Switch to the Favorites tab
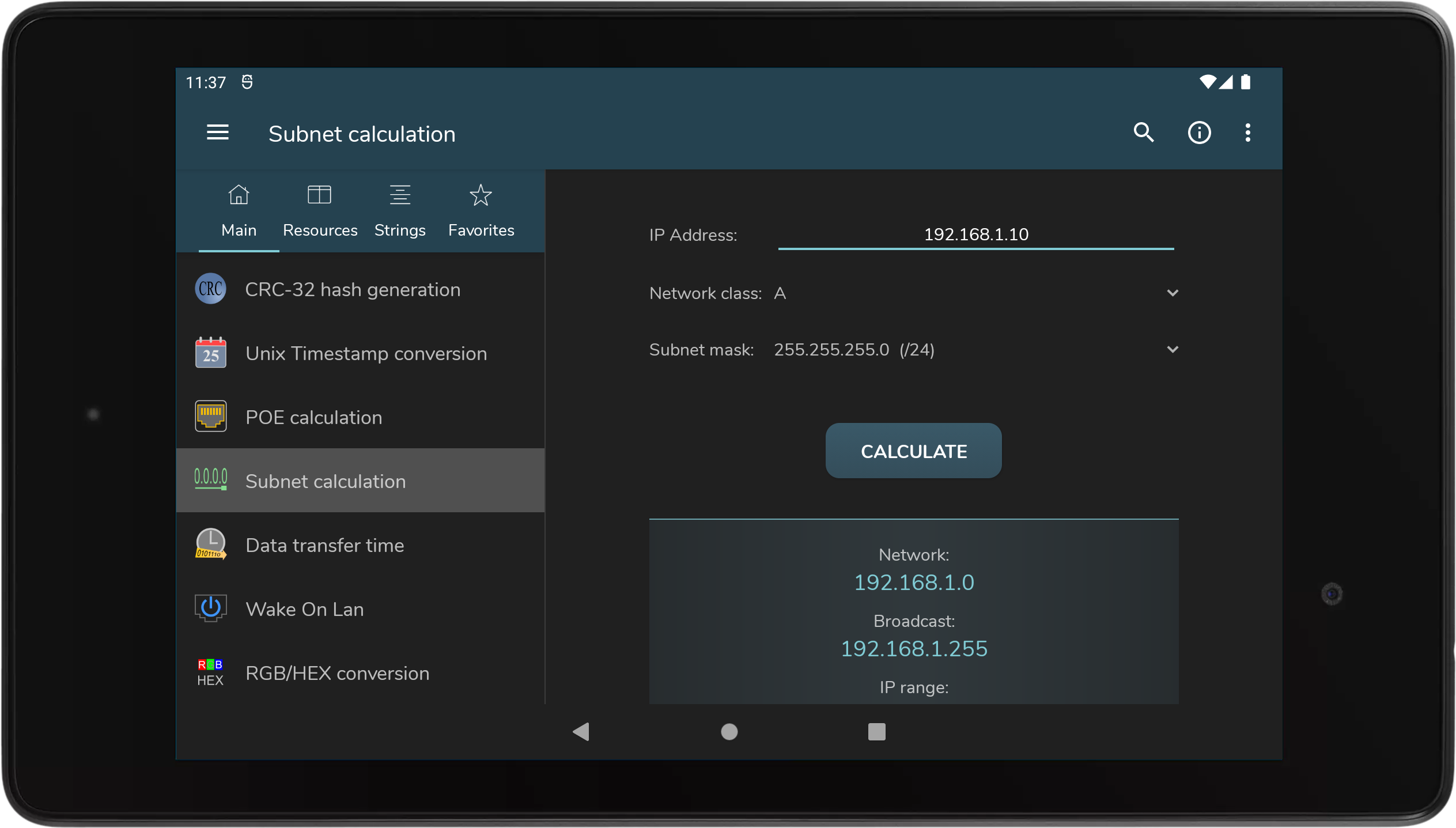The width and height of the screenshot is (1456, 828). coord(481,211)
